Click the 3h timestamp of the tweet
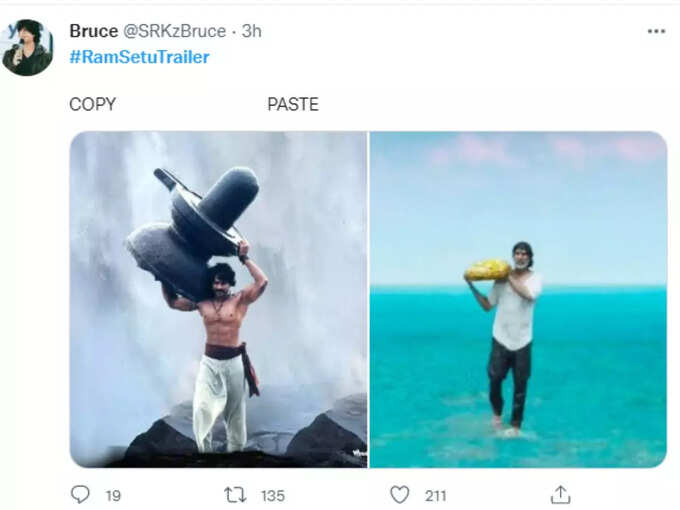 click(252, 31)
